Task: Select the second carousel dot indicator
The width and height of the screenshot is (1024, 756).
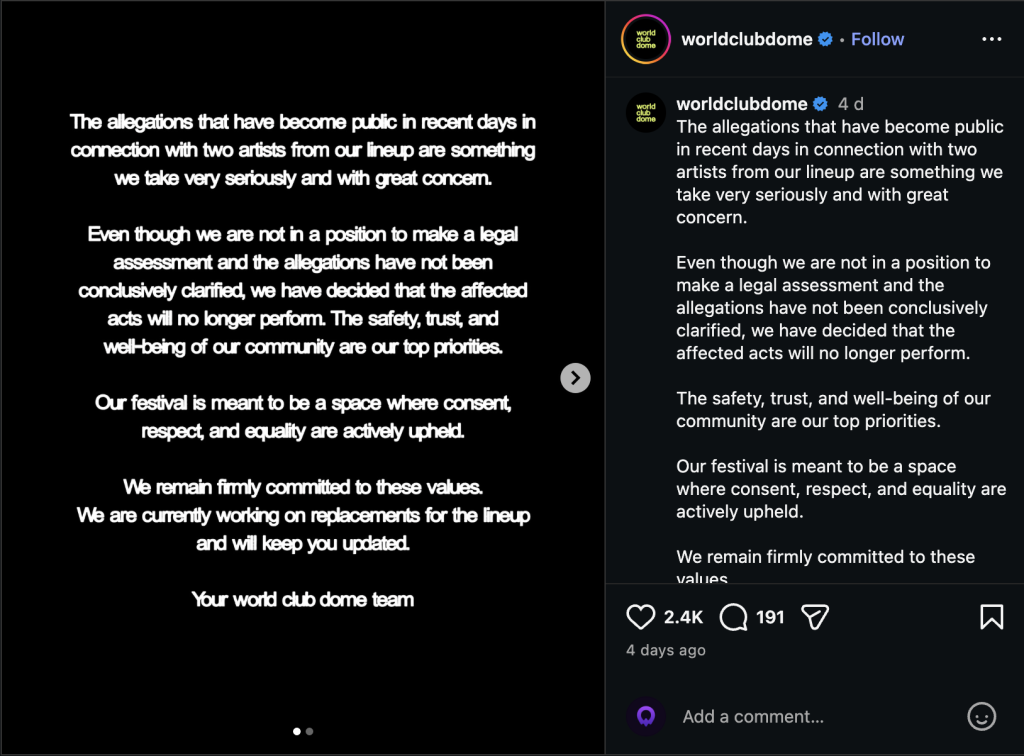Action: pos(309,732)
